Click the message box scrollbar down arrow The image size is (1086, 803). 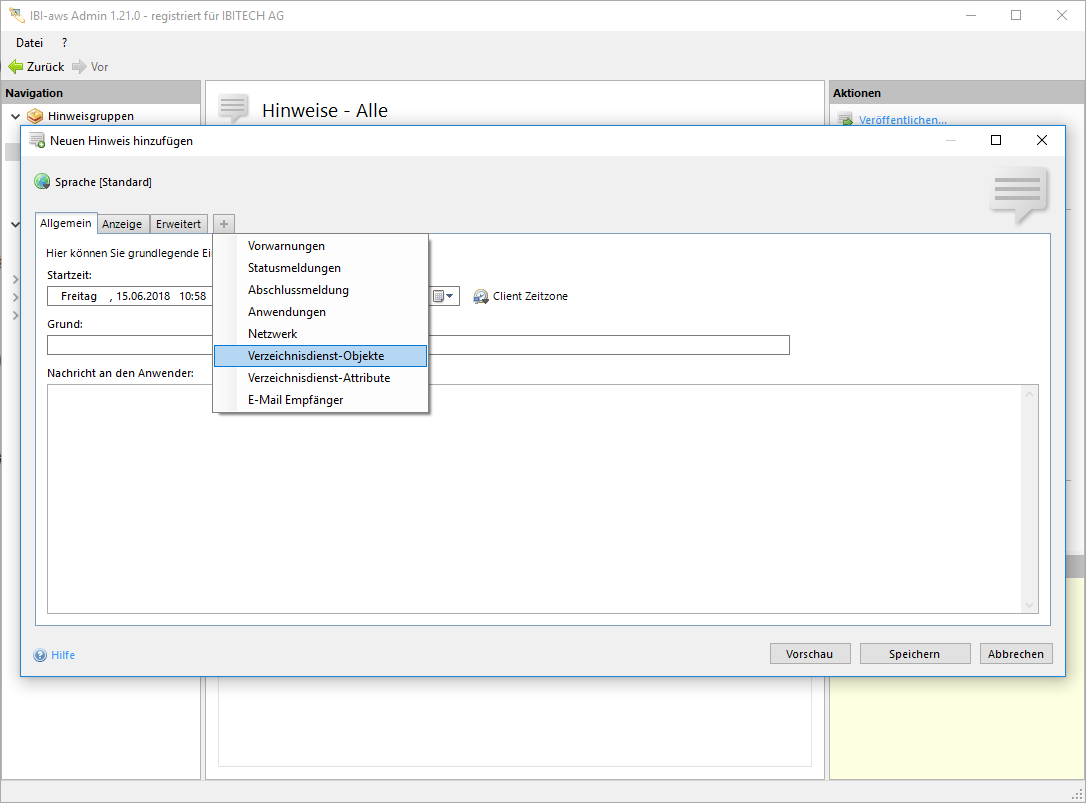(x=1030, y=605)
